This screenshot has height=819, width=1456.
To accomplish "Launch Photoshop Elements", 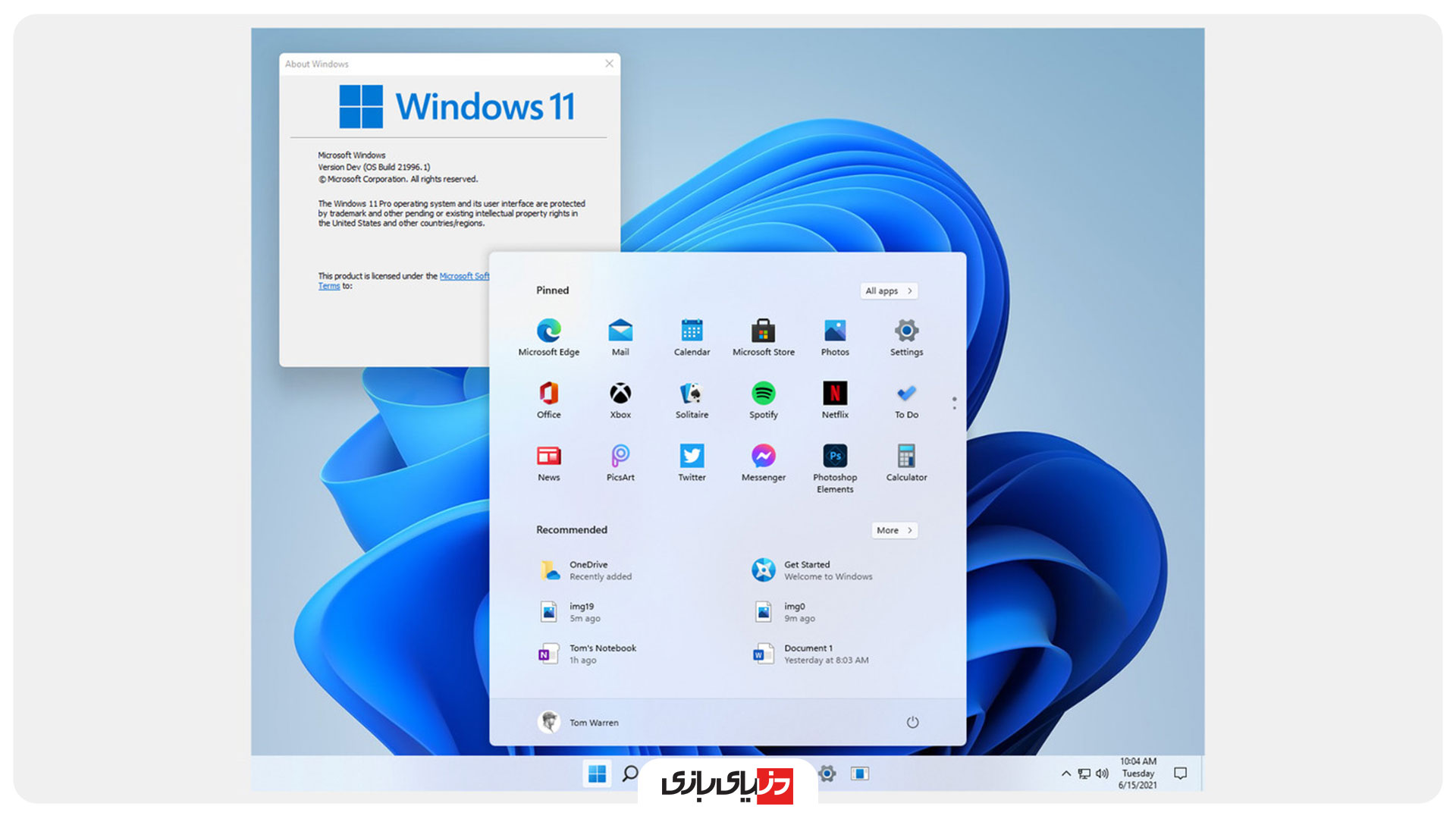I will pyautogui.click(x=834, y=459).
